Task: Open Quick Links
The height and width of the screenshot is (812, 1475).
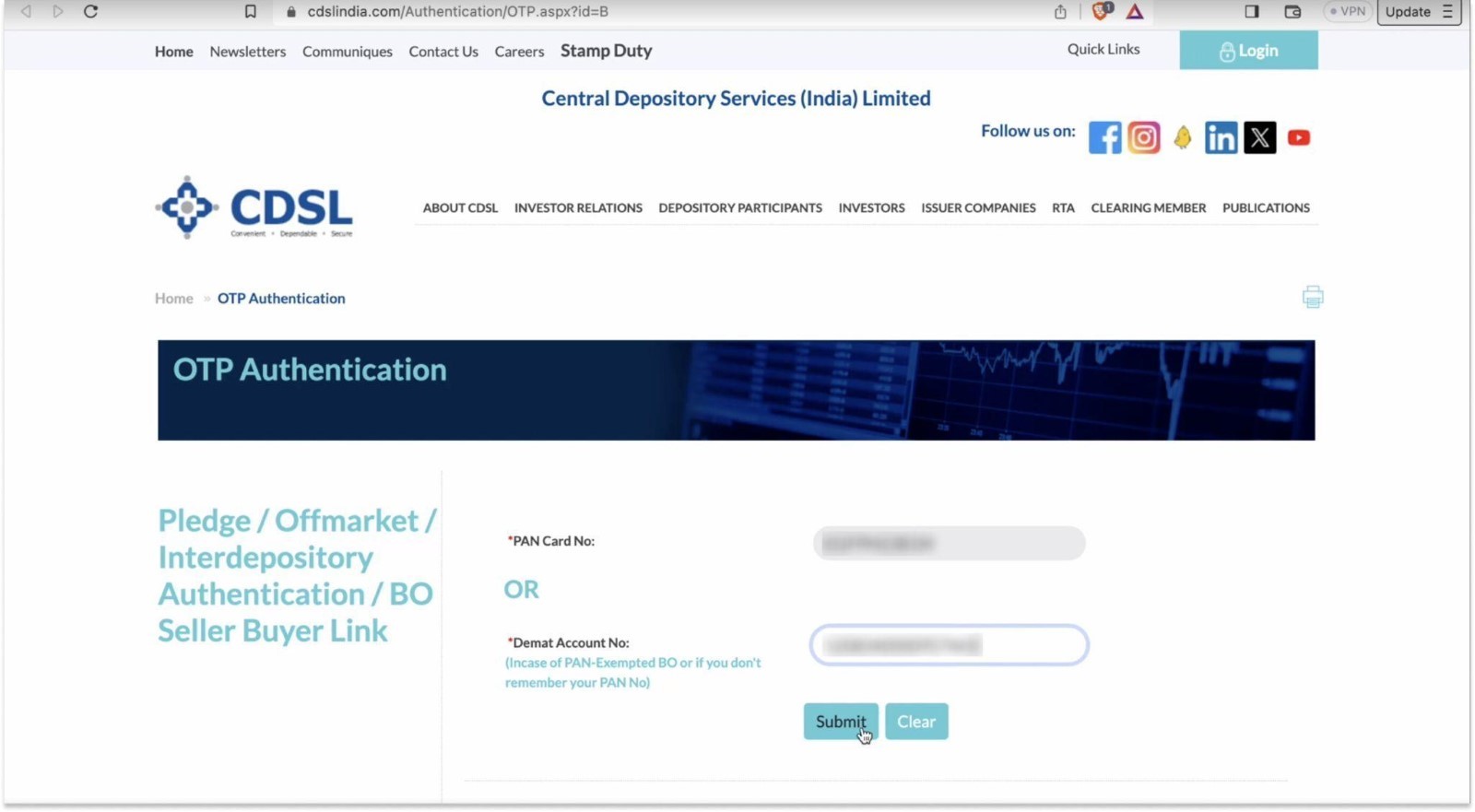Action: 1103,49
